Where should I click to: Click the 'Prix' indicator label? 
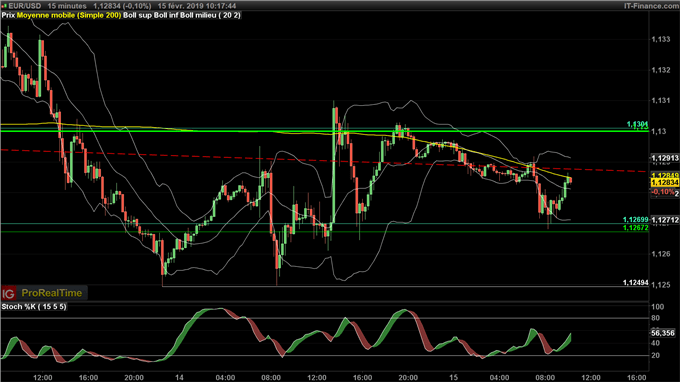point(8,15)
